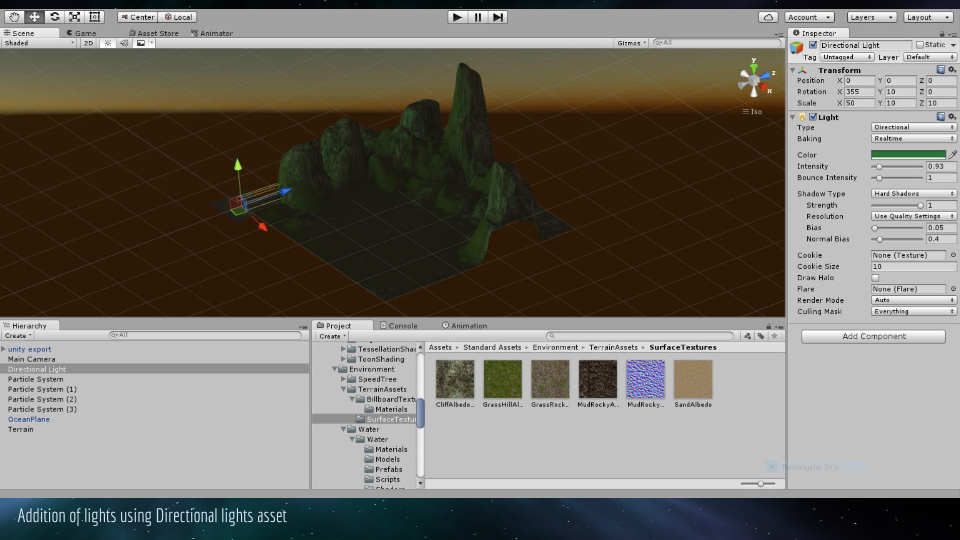Collapse the Transform component section
The image size is (960, 540).
[x=794, y=71]
